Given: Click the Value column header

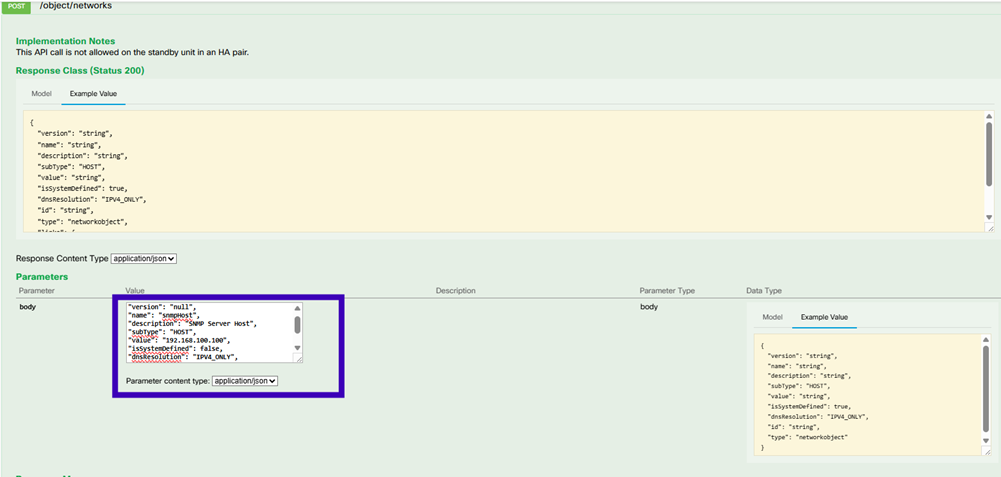Looking at the screenshot, I should [x=135, y=291].
